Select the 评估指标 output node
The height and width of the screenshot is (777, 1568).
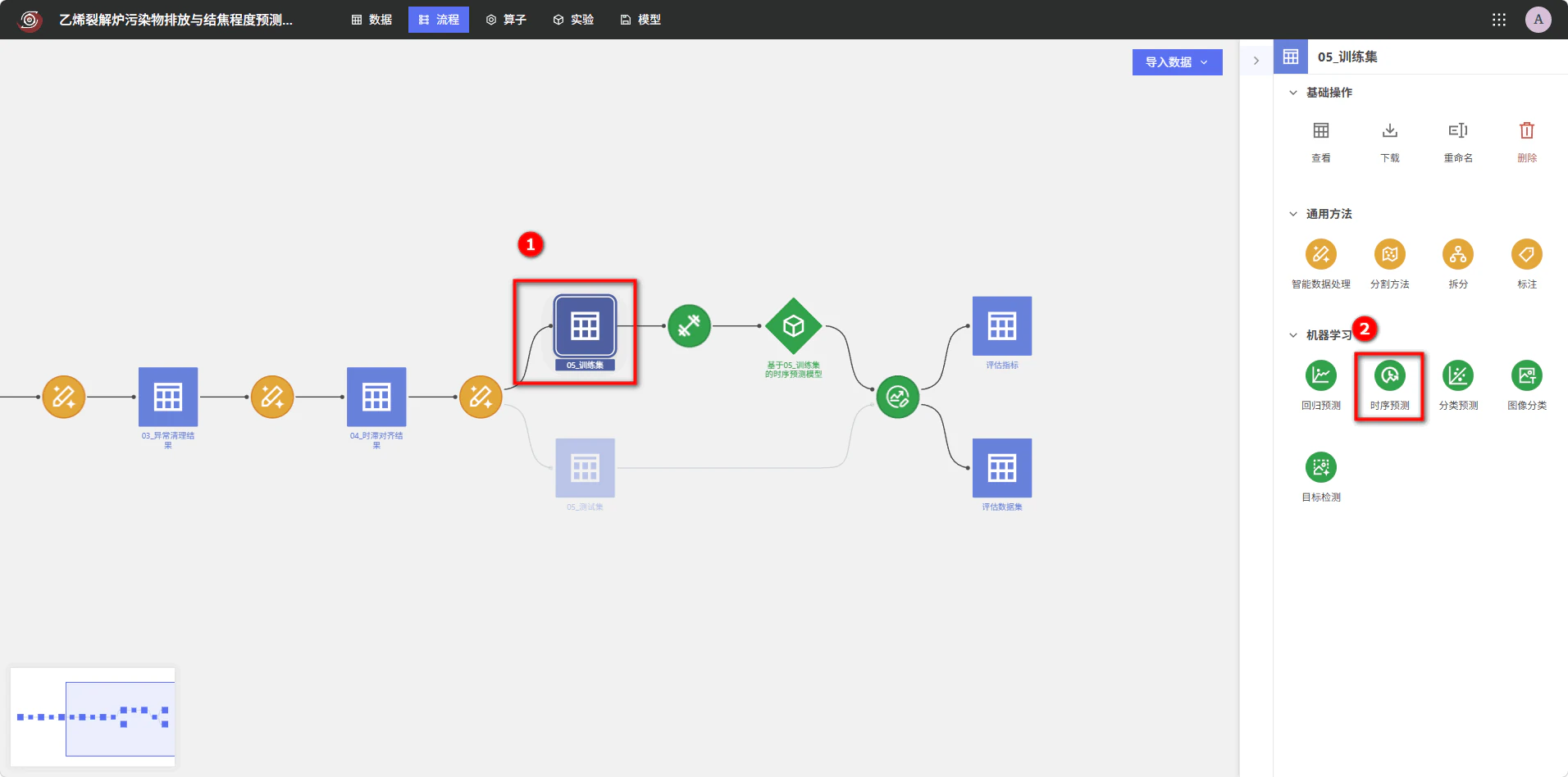[1002, 326]
